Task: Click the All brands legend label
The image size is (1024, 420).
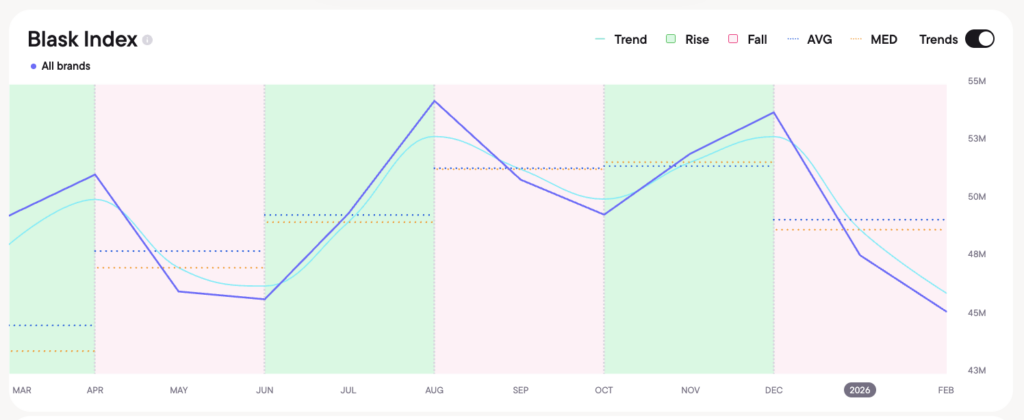Action: pyautogui.click(x=66, y=66)
